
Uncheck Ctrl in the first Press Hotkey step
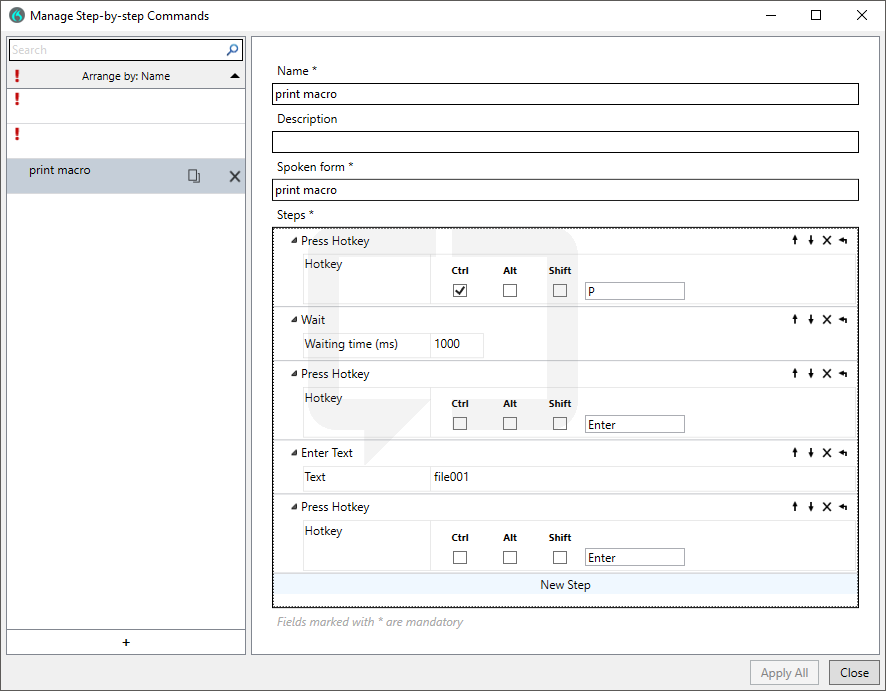(460, 291)
